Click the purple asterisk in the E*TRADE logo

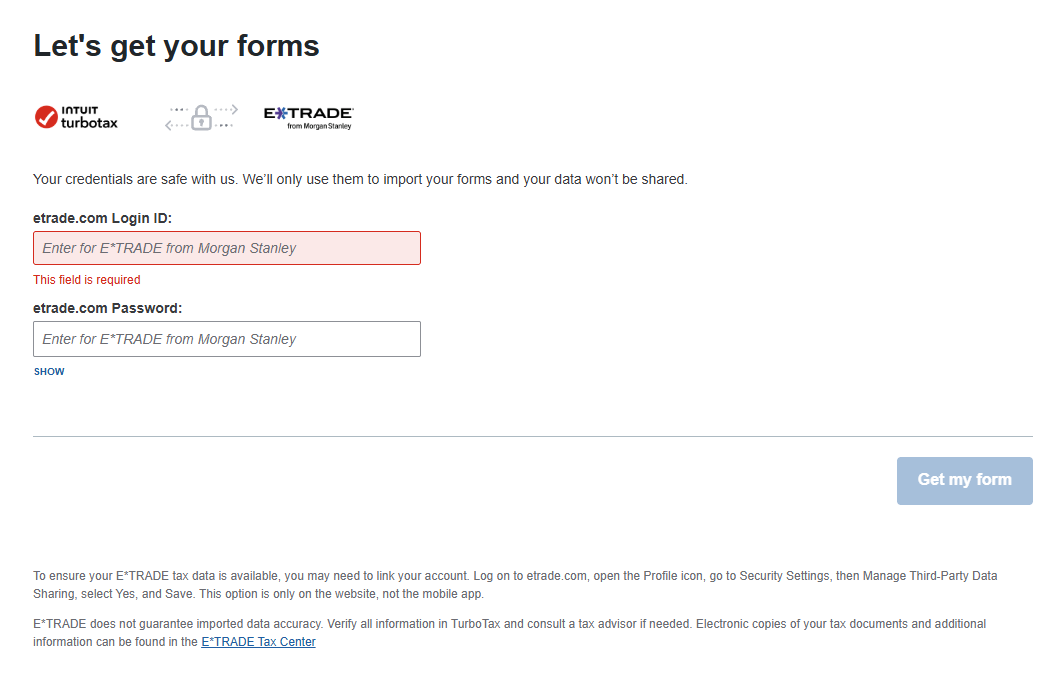(282, 114)
